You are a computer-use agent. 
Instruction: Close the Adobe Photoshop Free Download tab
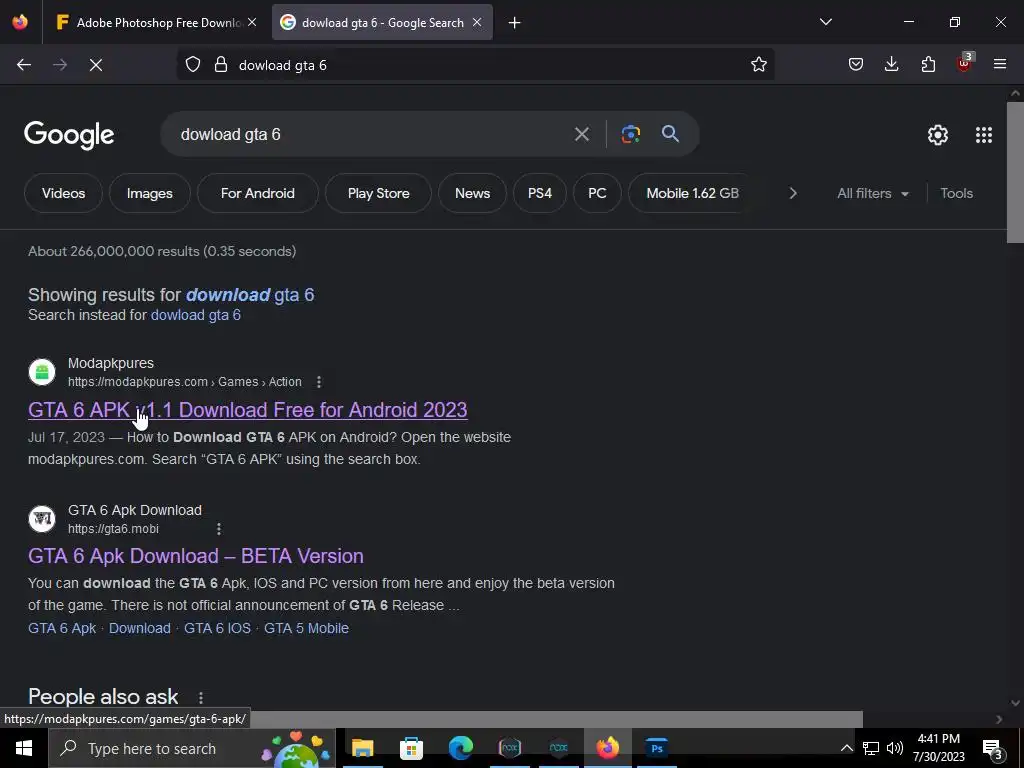[252, 23]
